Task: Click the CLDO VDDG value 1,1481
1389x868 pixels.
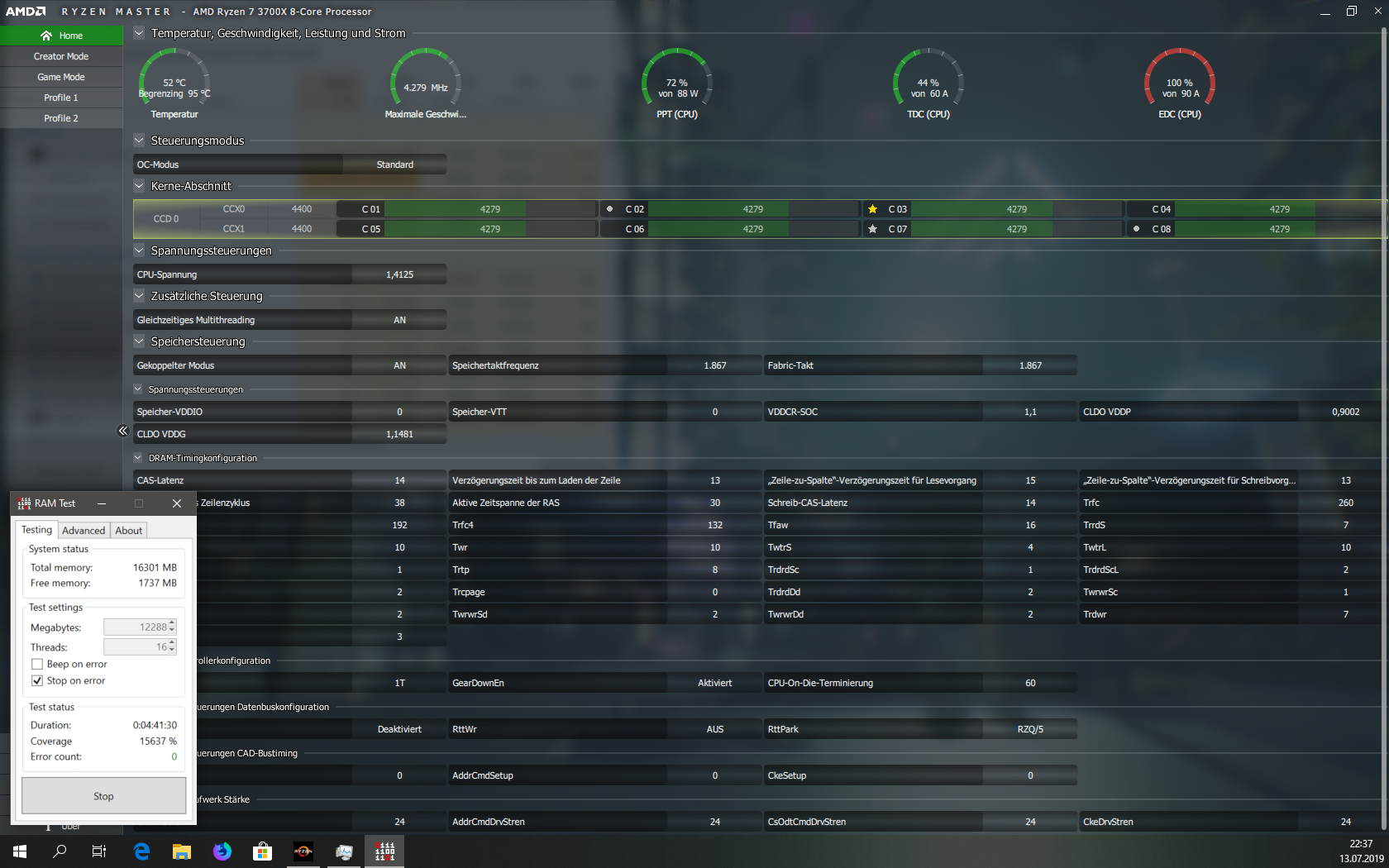Action: click(399, 434)
